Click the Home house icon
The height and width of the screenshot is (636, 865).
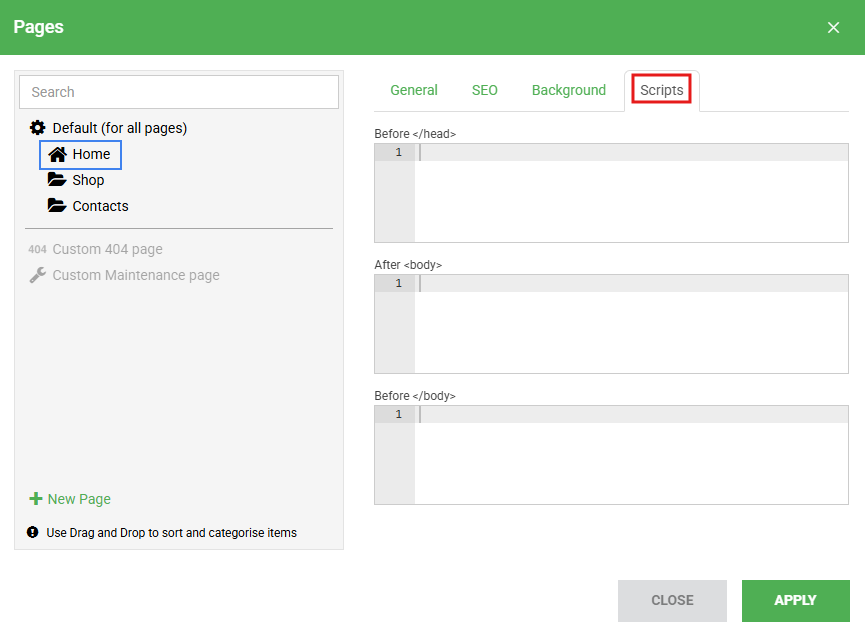[x=57, y=154]
